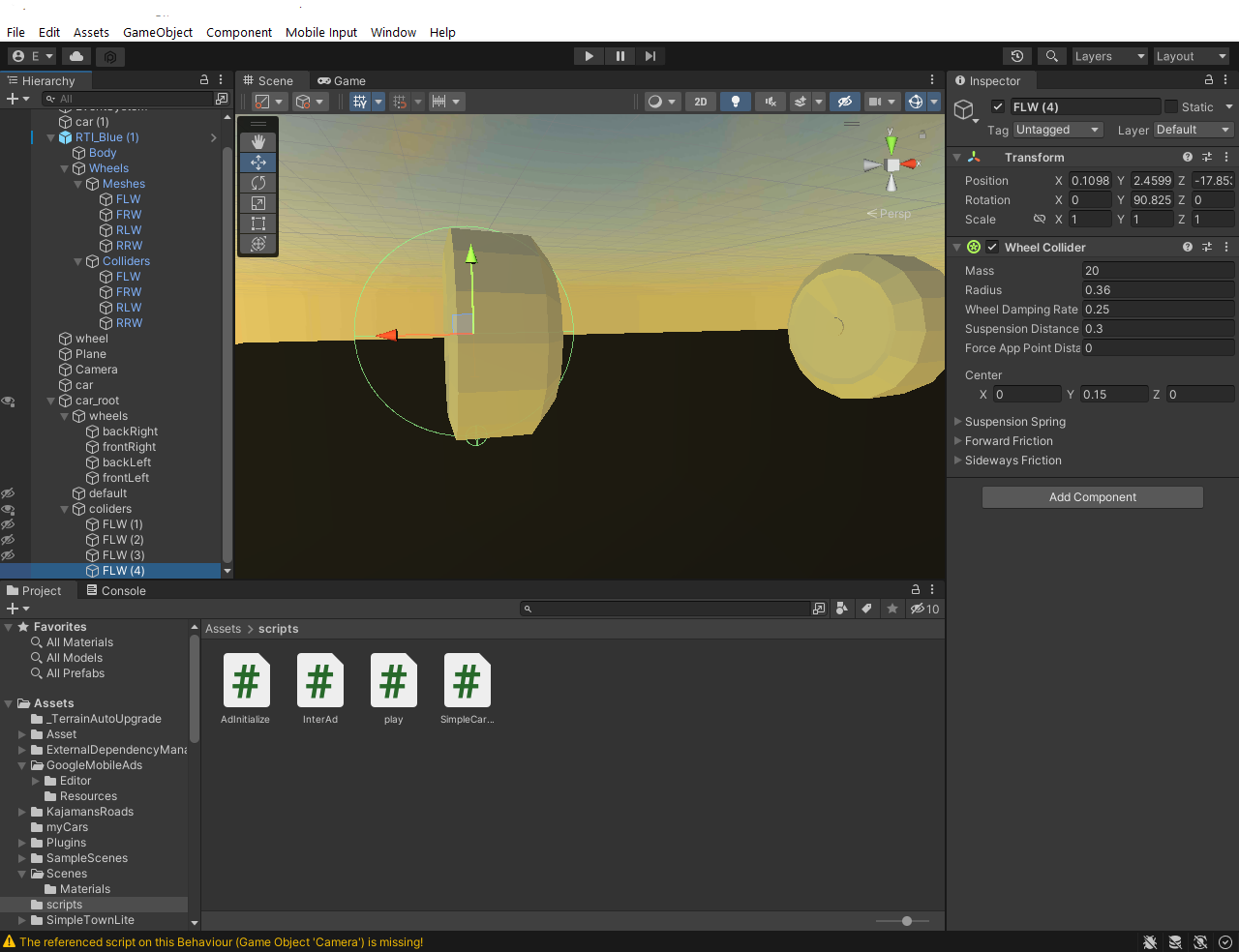Toggle scene visibility hidden objects
This screenshot has height=952, width=1239.
(845, 102)
